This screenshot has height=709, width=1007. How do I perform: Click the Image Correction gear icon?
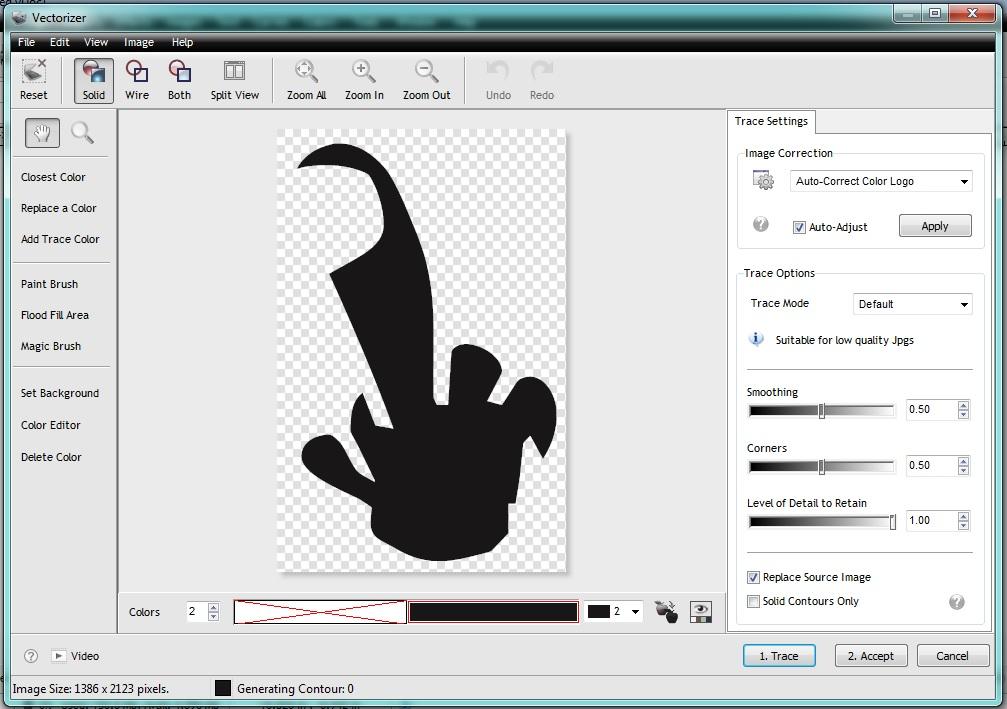point(764,181)
